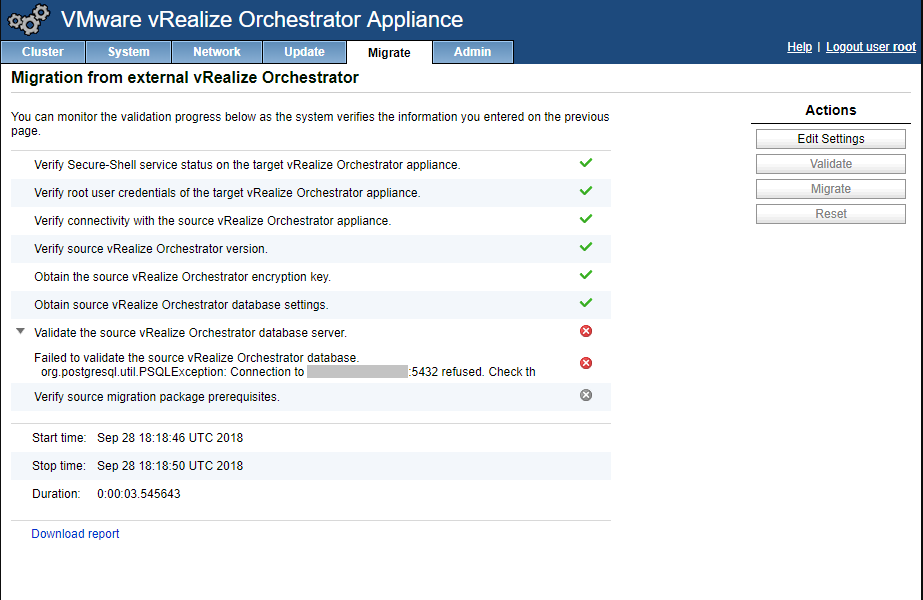Select 'Verify source vRealize Orchestrator version' text
This screenshot has height=600, width=923.
click(x=151, y=249)
